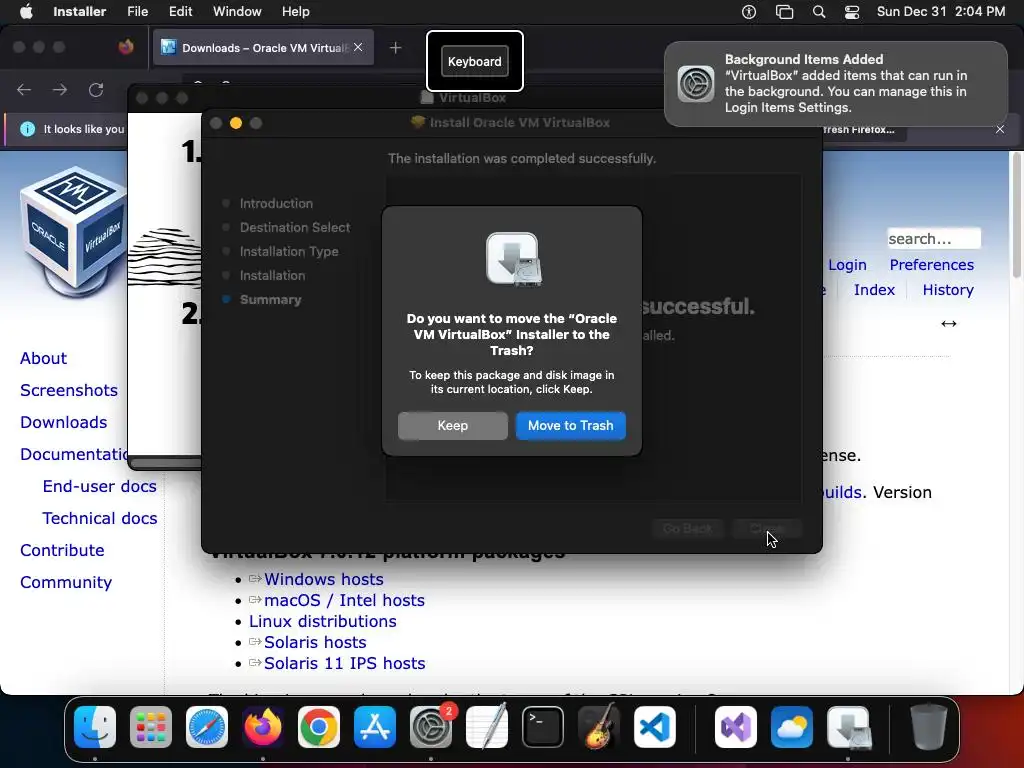Close the Downloads Firefox tab

(358, 47)
